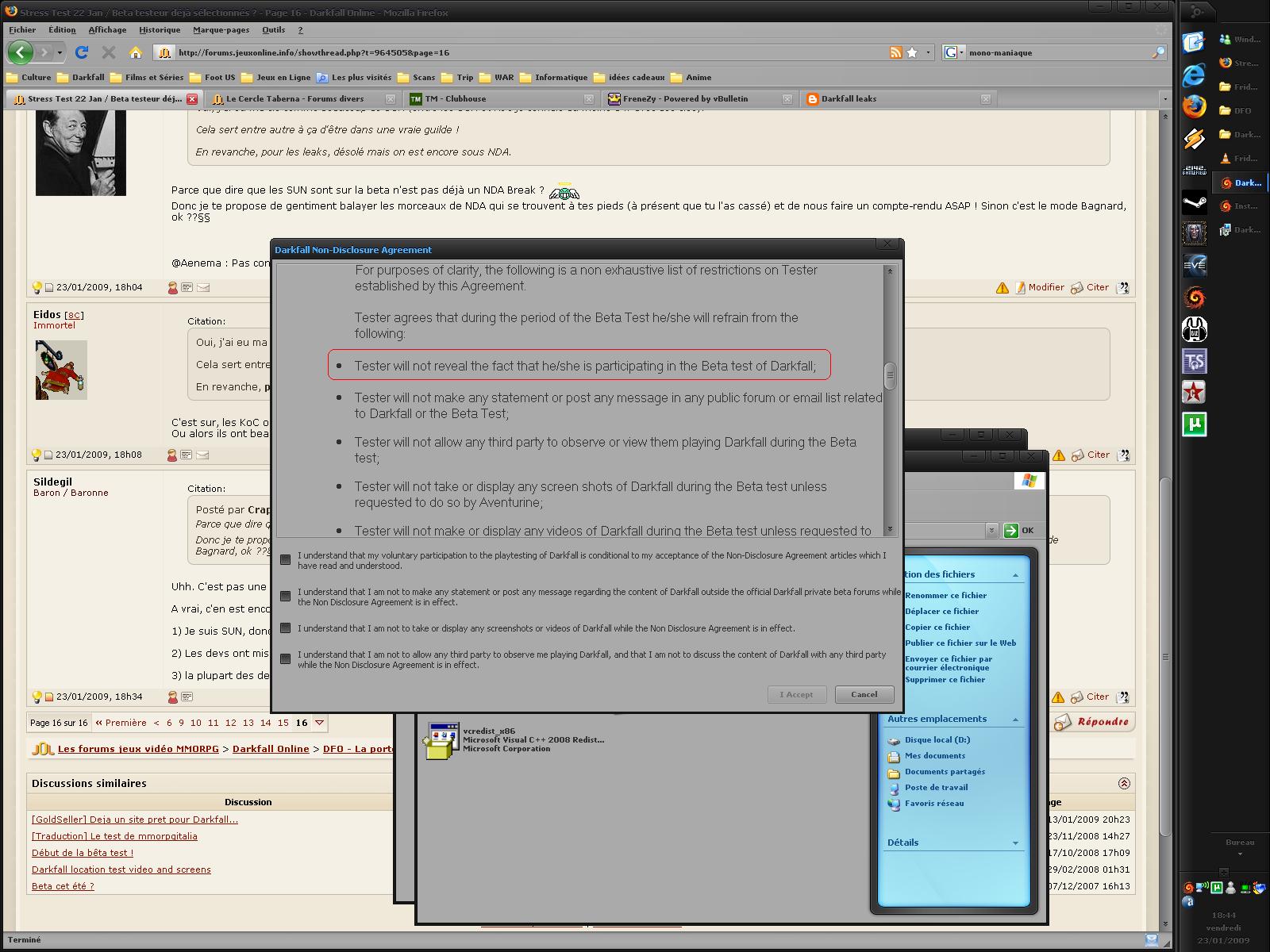Open the address bar dropdown arrow
This screenshot has height=952, width=1270.
[929, 52]
